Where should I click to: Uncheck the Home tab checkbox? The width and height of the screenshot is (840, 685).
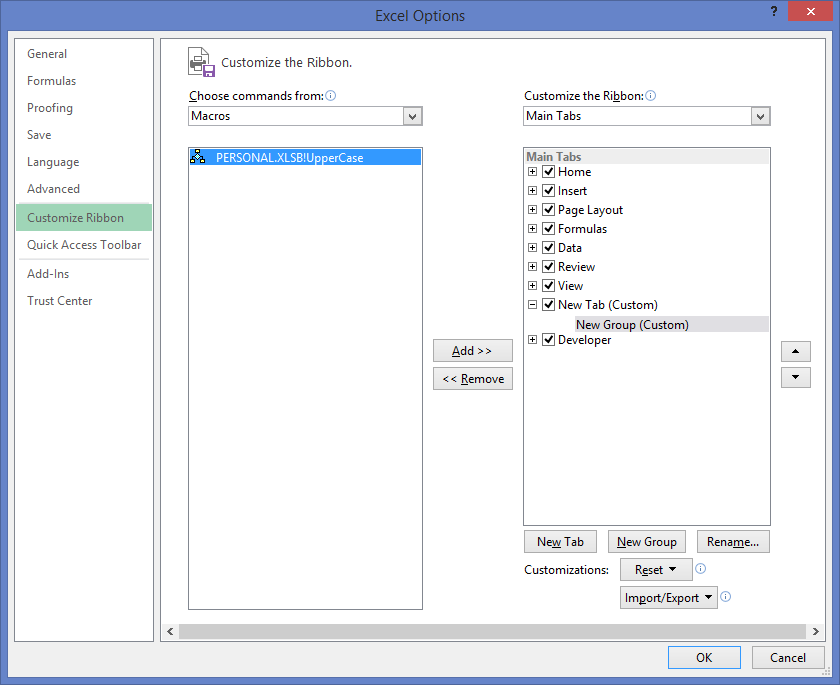pos(548,171)
